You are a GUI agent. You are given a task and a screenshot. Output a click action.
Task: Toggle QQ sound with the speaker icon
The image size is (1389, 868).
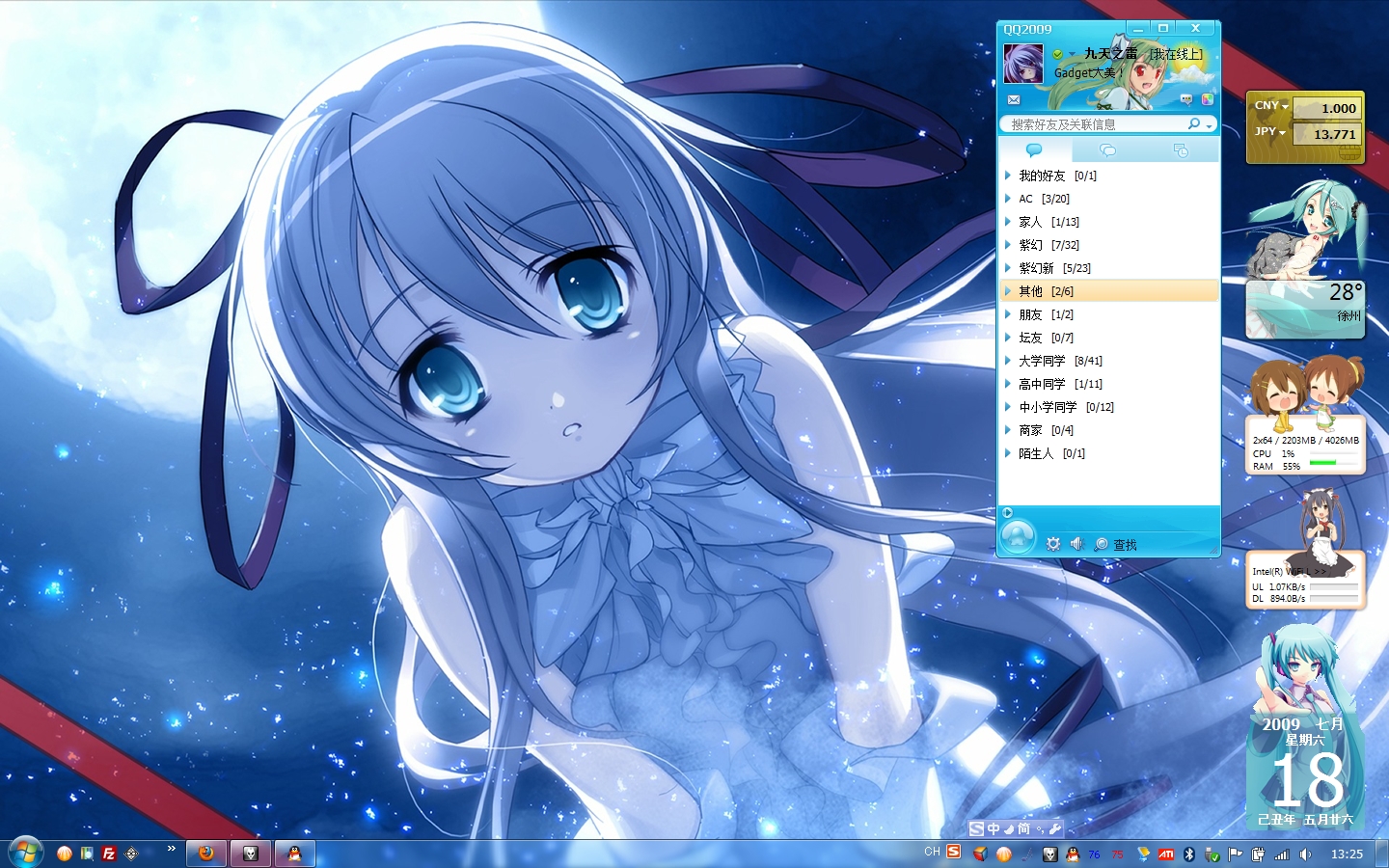pos(1077,544)
